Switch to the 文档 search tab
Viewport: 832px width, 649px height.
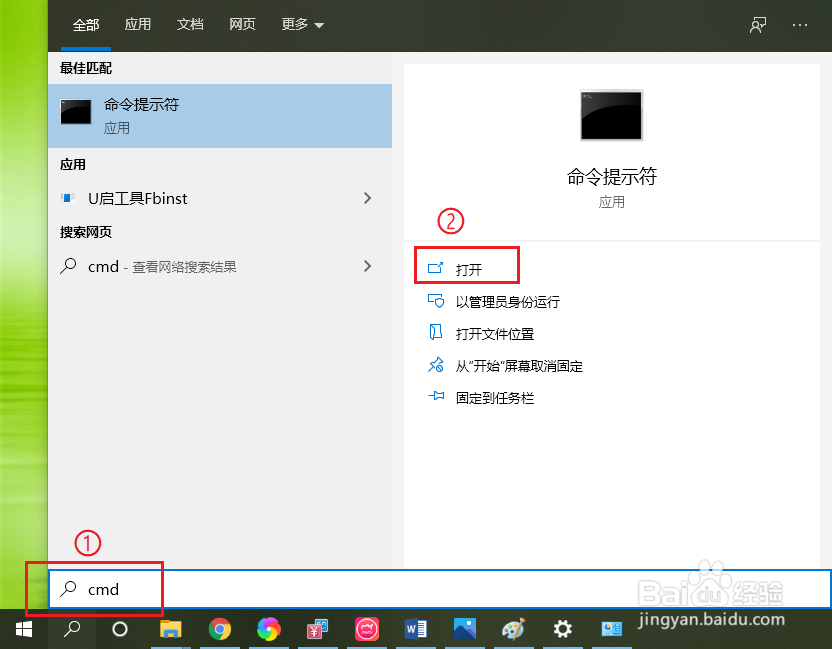190,25
